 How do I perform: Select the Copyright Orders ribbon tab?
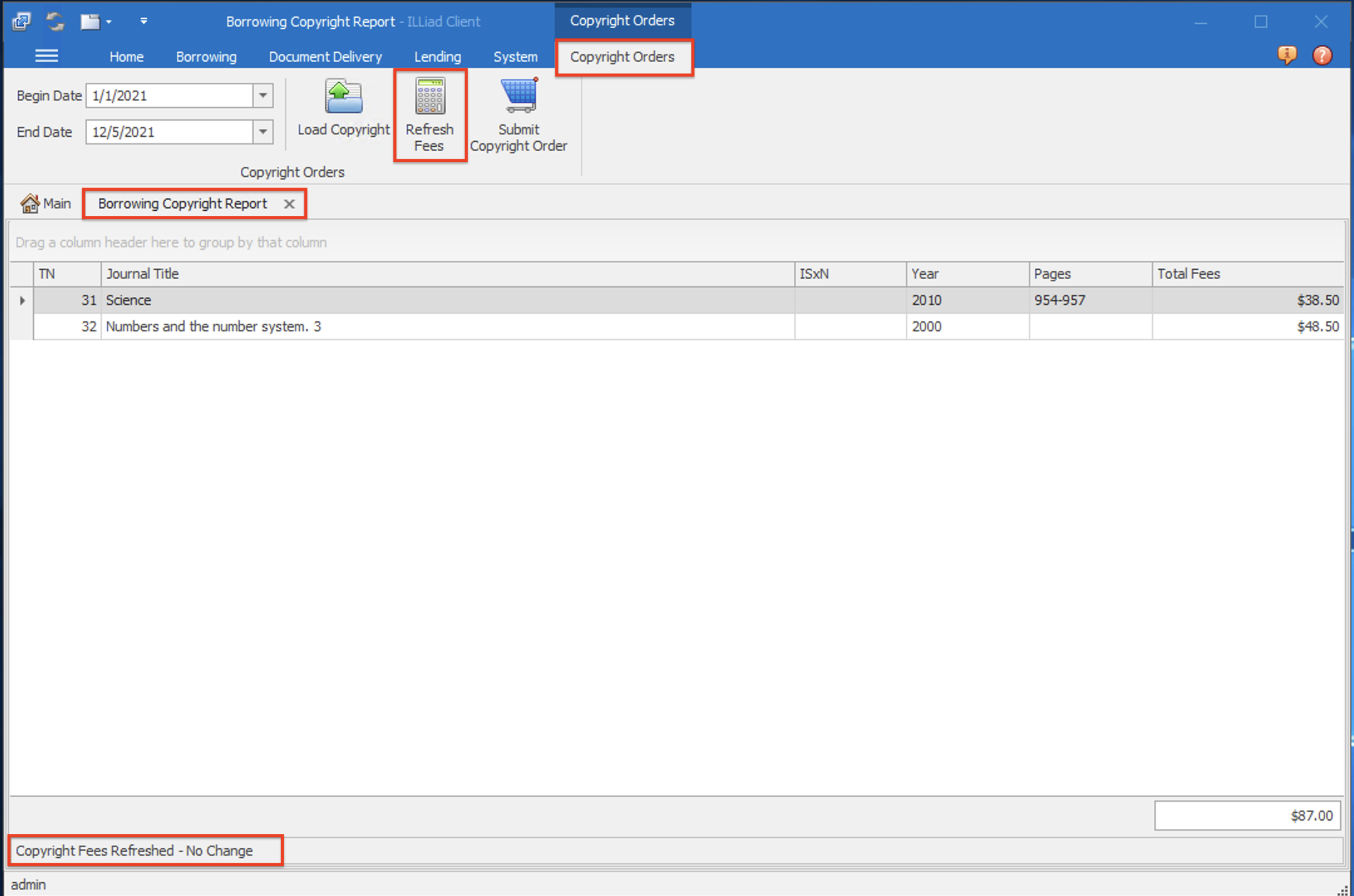click(x=622, y=56)
